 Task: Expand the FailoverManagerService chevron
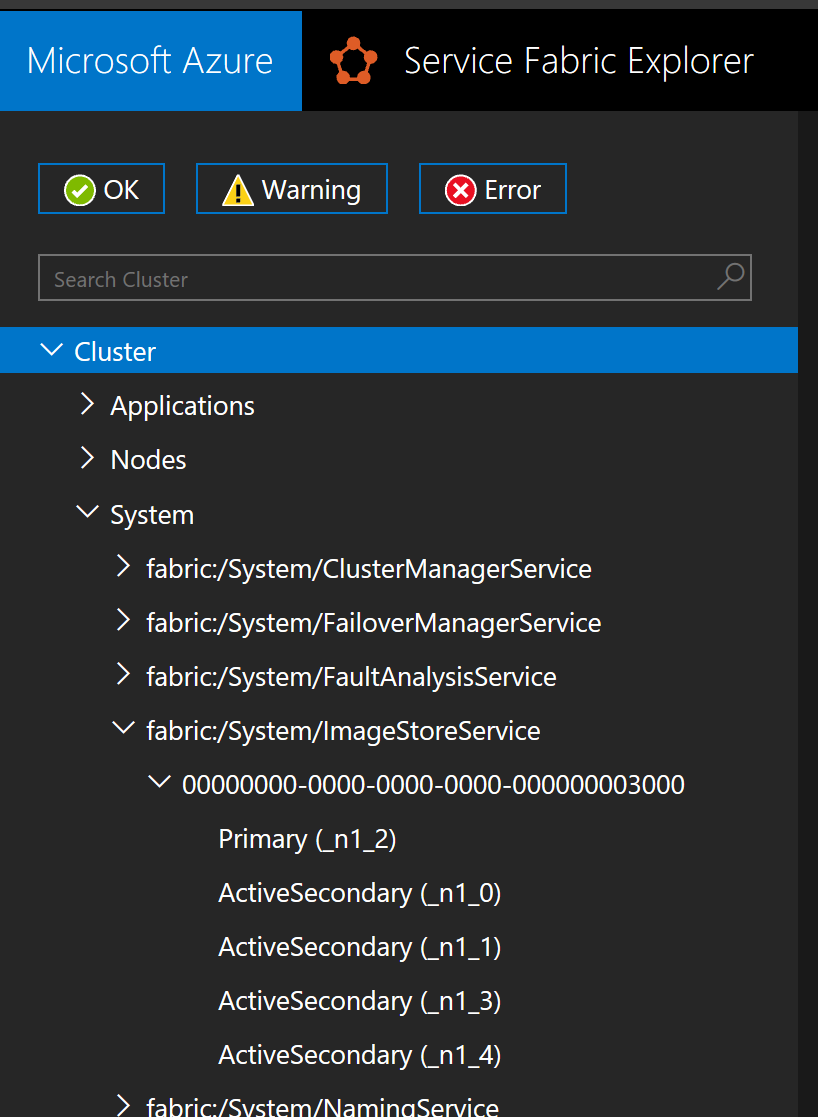pos(123,621)
